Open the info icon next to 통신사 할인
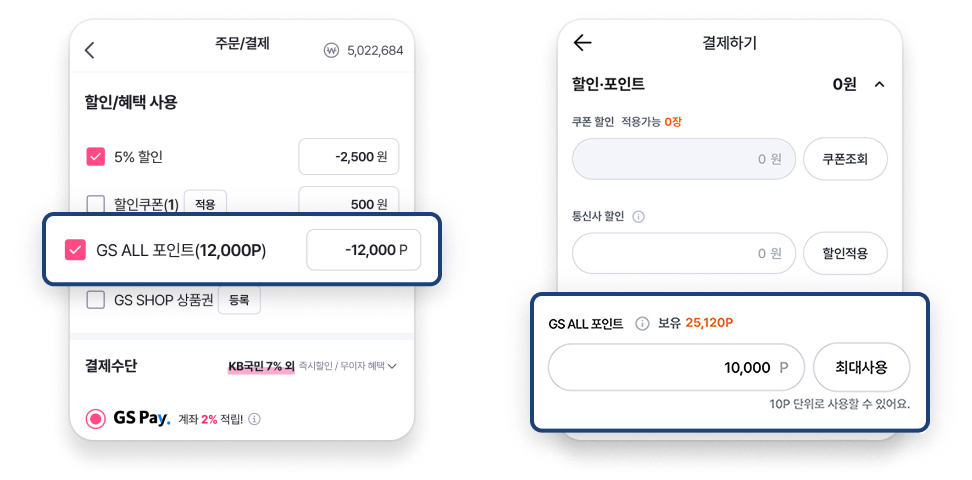The image size is (972, 480). click(638, 217)
